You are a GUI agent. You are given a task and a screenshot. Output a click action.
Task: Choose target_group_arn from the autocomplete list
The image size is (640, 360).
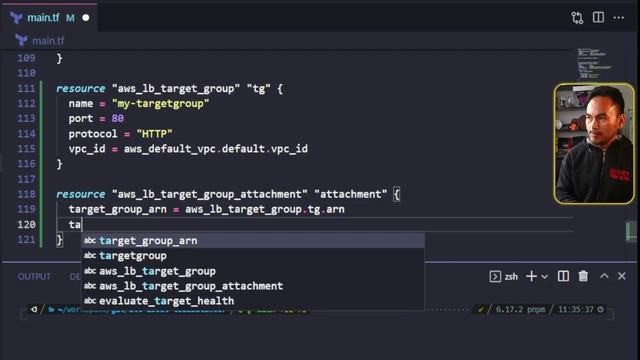point(253,241)
